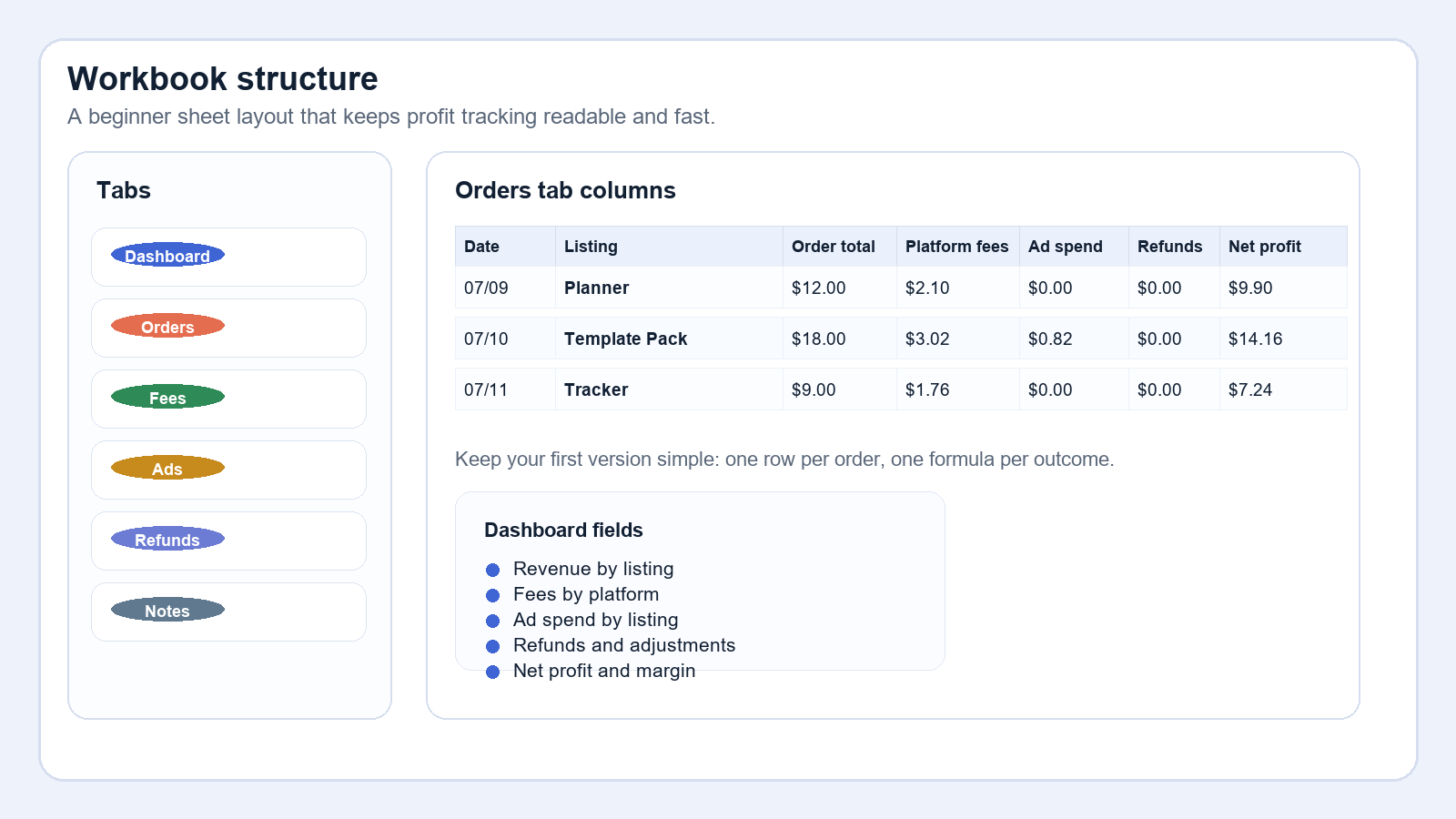
Task: Select the $14.16 net profit cell
Action: (1283, 339)
